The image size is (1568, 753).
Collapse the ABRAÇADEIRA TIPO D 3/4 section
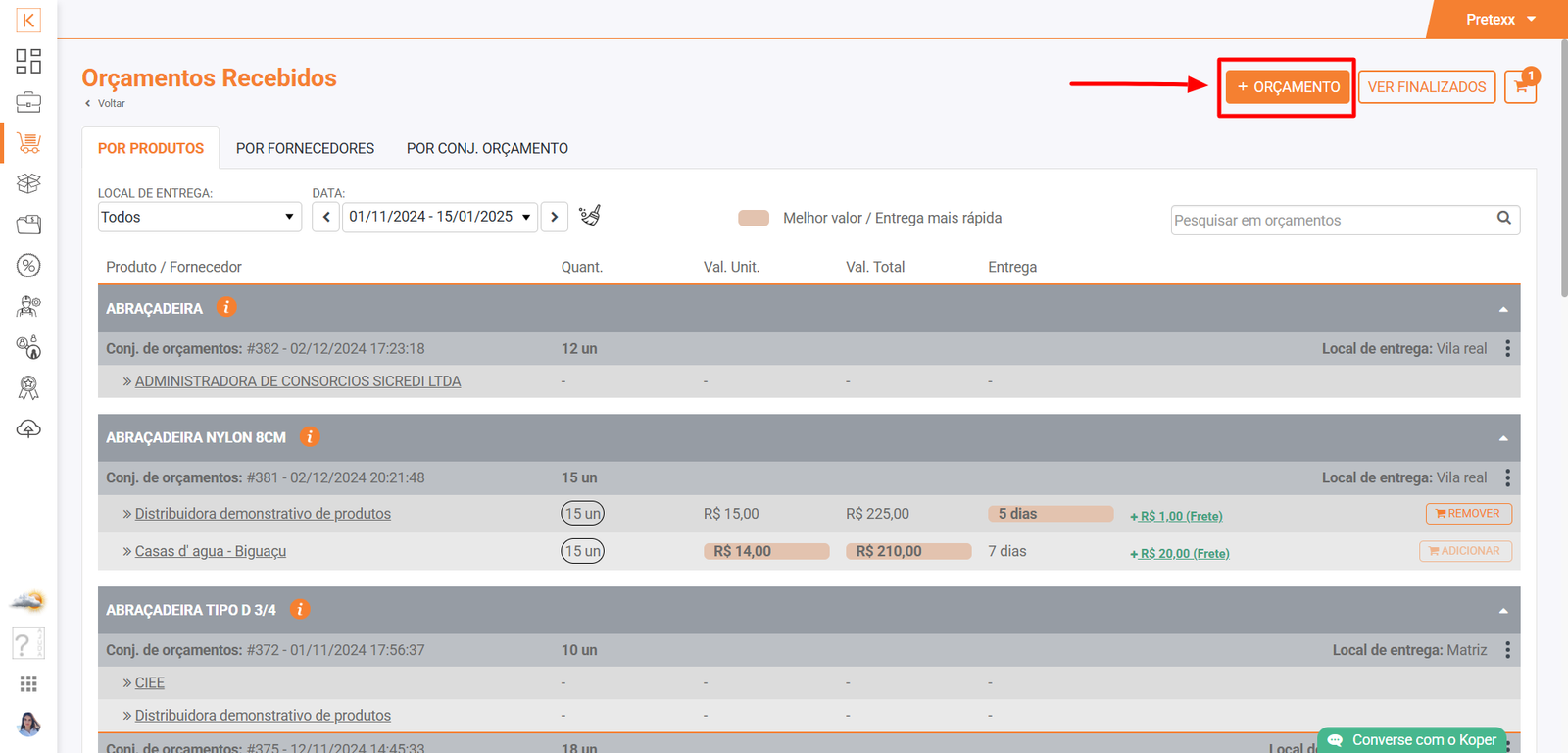[1502, 611]
